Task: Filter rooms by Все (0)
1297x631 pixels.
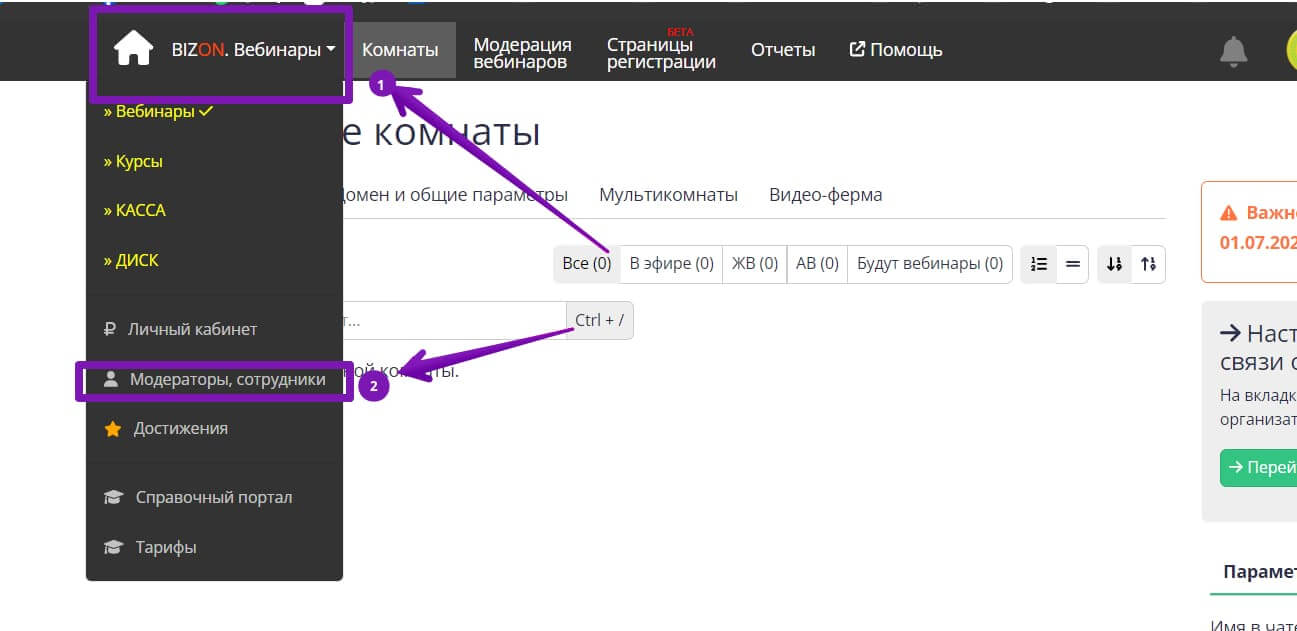Action: (587, 264)
